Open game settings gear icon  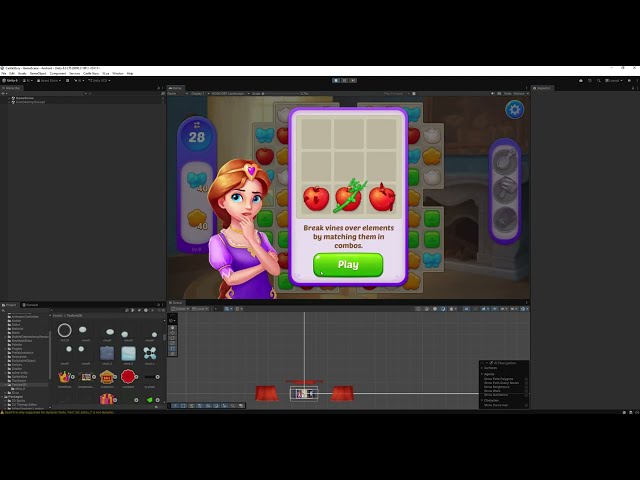[x=514, y=109]
